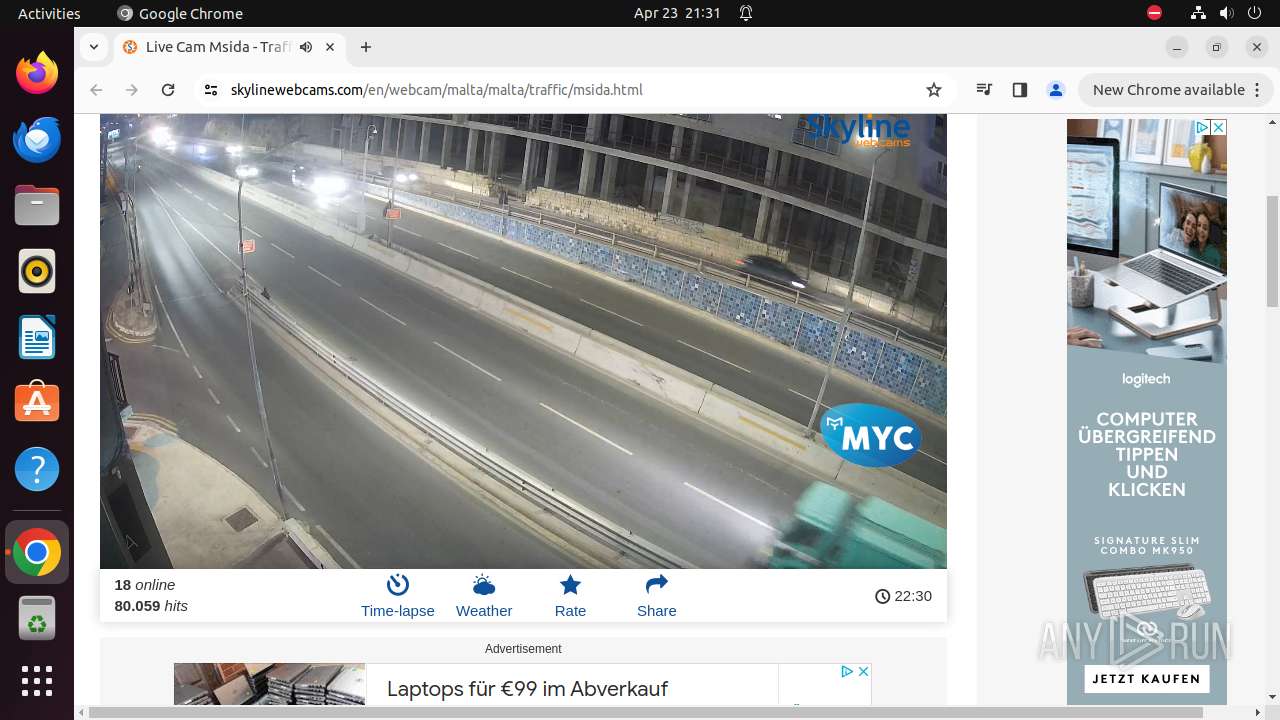Open the Files manager in dock
1280x720 pixels.
37,205
